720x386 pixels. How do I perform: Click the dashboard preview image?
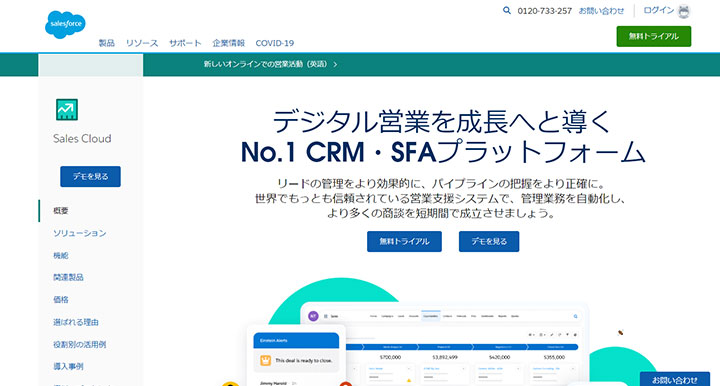444,344
